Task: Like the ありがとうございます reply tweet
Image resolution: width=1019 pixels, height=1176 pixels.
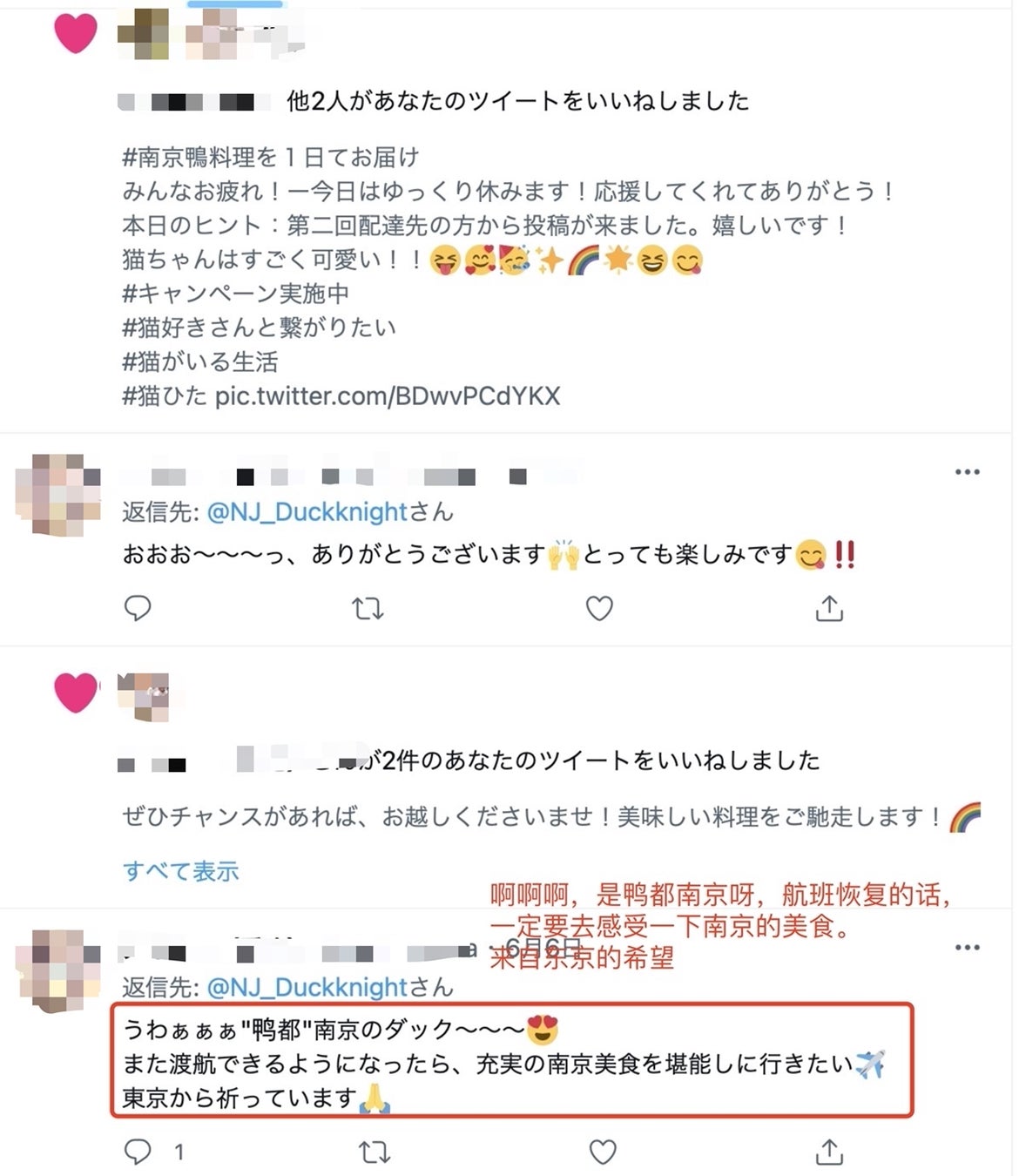Action: 599,608
